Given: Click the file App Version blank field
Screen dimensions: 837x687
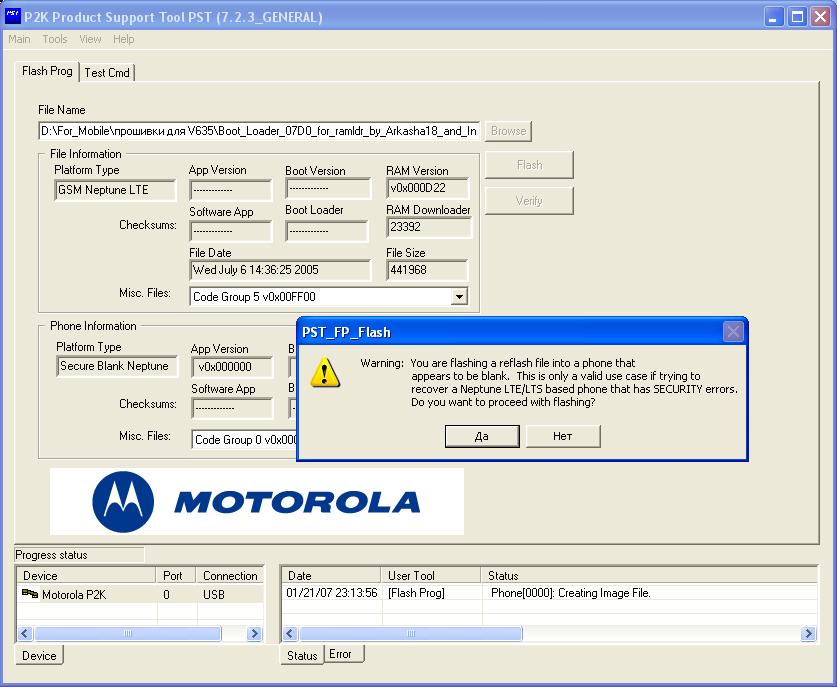Looking at the screenshot, I should (231, 190).
